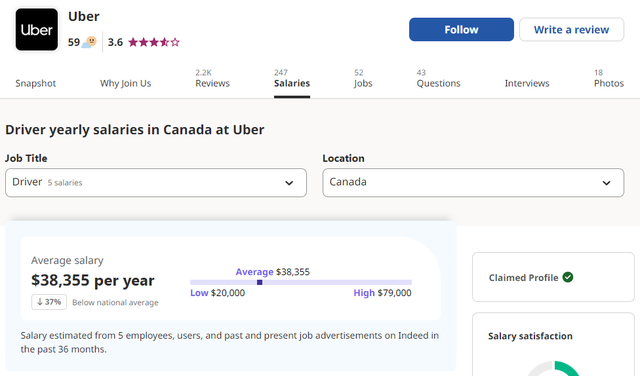The image size is (640, 376).
Task: Click the 'Salary satisfaction' heading
Action: 530,336
